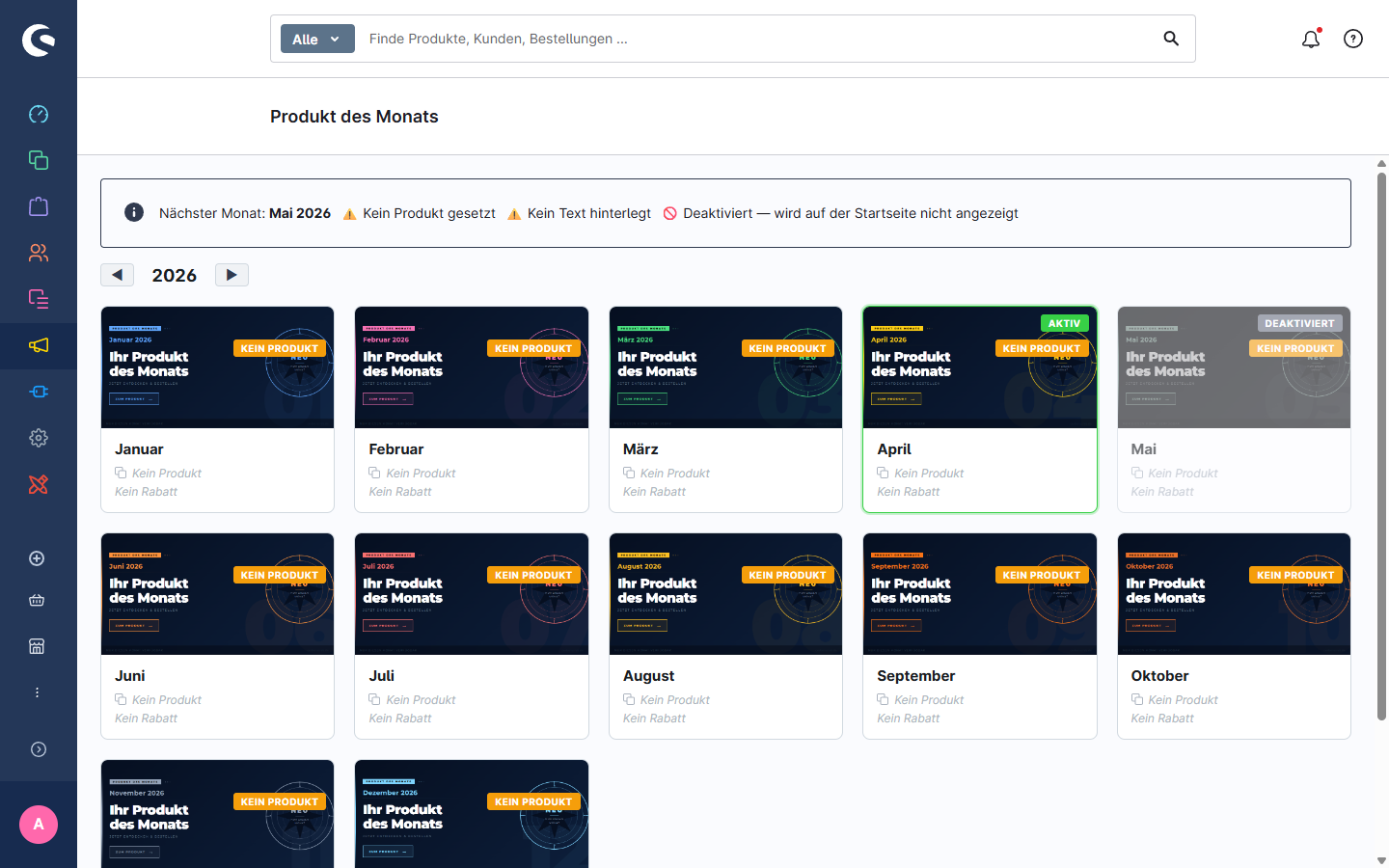Viewport: 1389px width, 868px height.
Task: Open the deactivated Mai month card
Action: (1234, 409)
